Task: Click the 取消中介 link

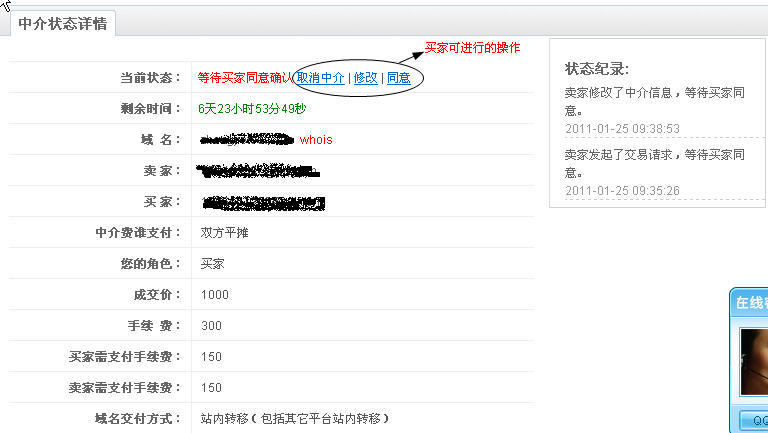Action: [320, 78]
